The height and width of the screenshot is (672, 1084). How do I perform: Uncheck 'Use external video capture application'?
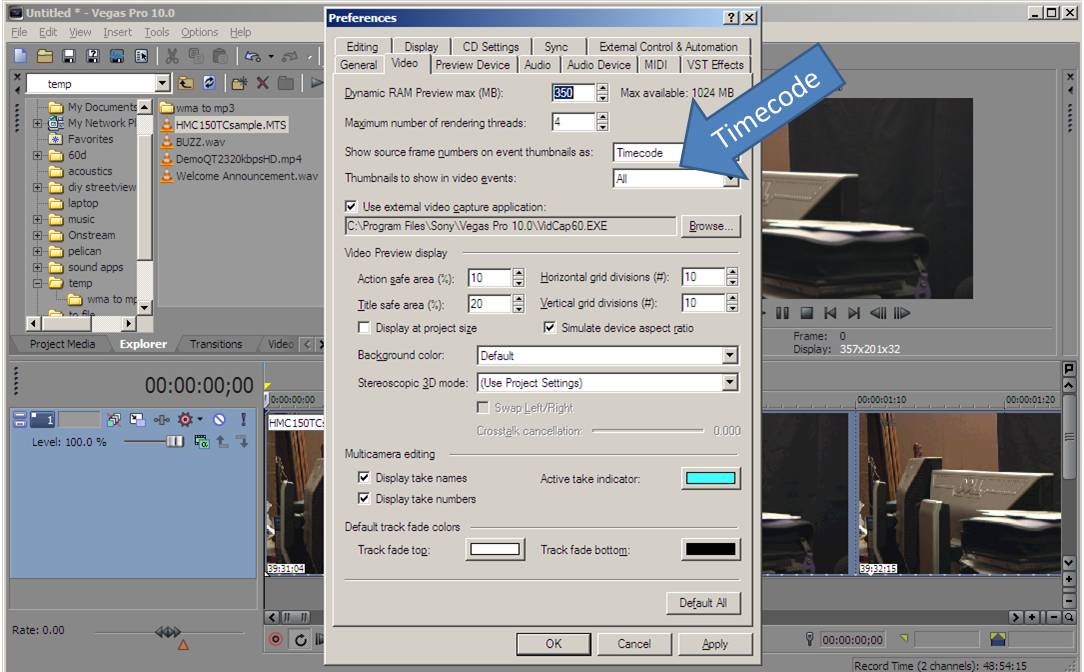click(351, 206)
